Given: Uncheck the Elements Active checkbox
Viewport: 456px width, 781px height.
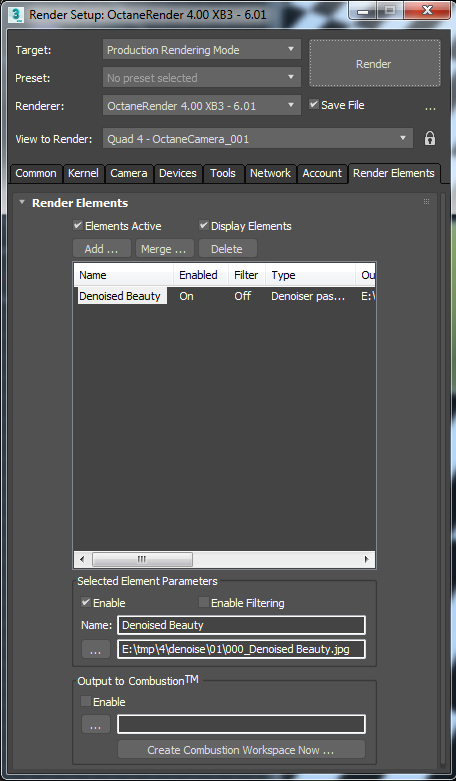Looking at the screenshot, I should [78, 226].
